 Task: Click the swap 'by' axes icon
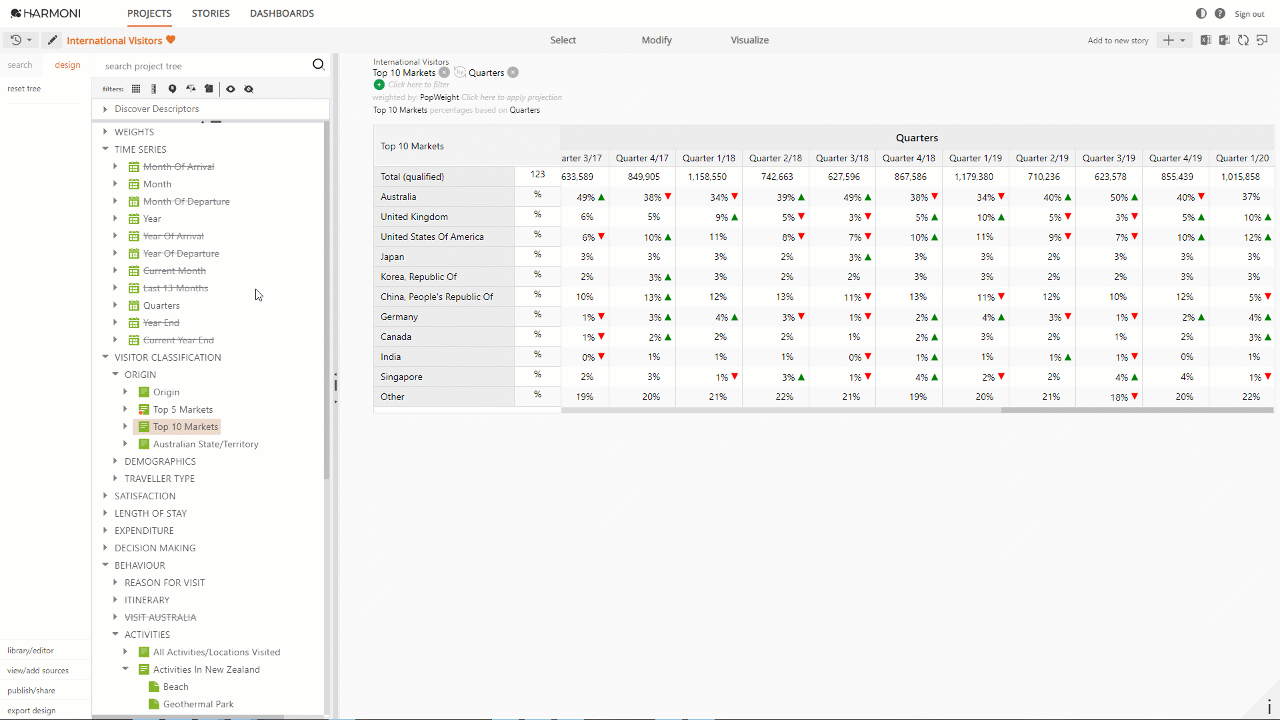pyautogui.click(x=460, y=72)
